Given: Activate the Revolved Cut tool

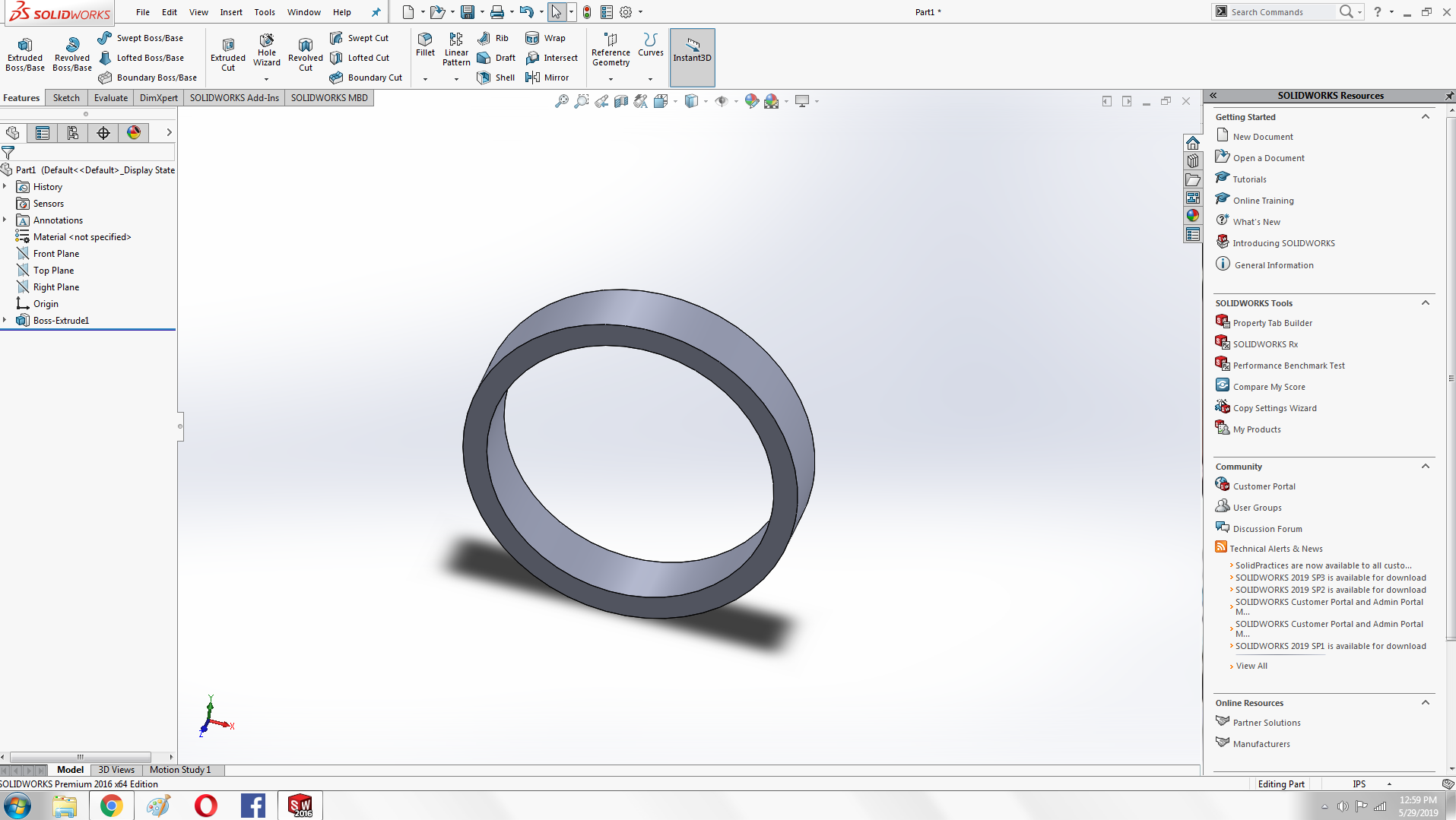Looking at the screenshot, I should pyautogui.click(x=306, y=55).
